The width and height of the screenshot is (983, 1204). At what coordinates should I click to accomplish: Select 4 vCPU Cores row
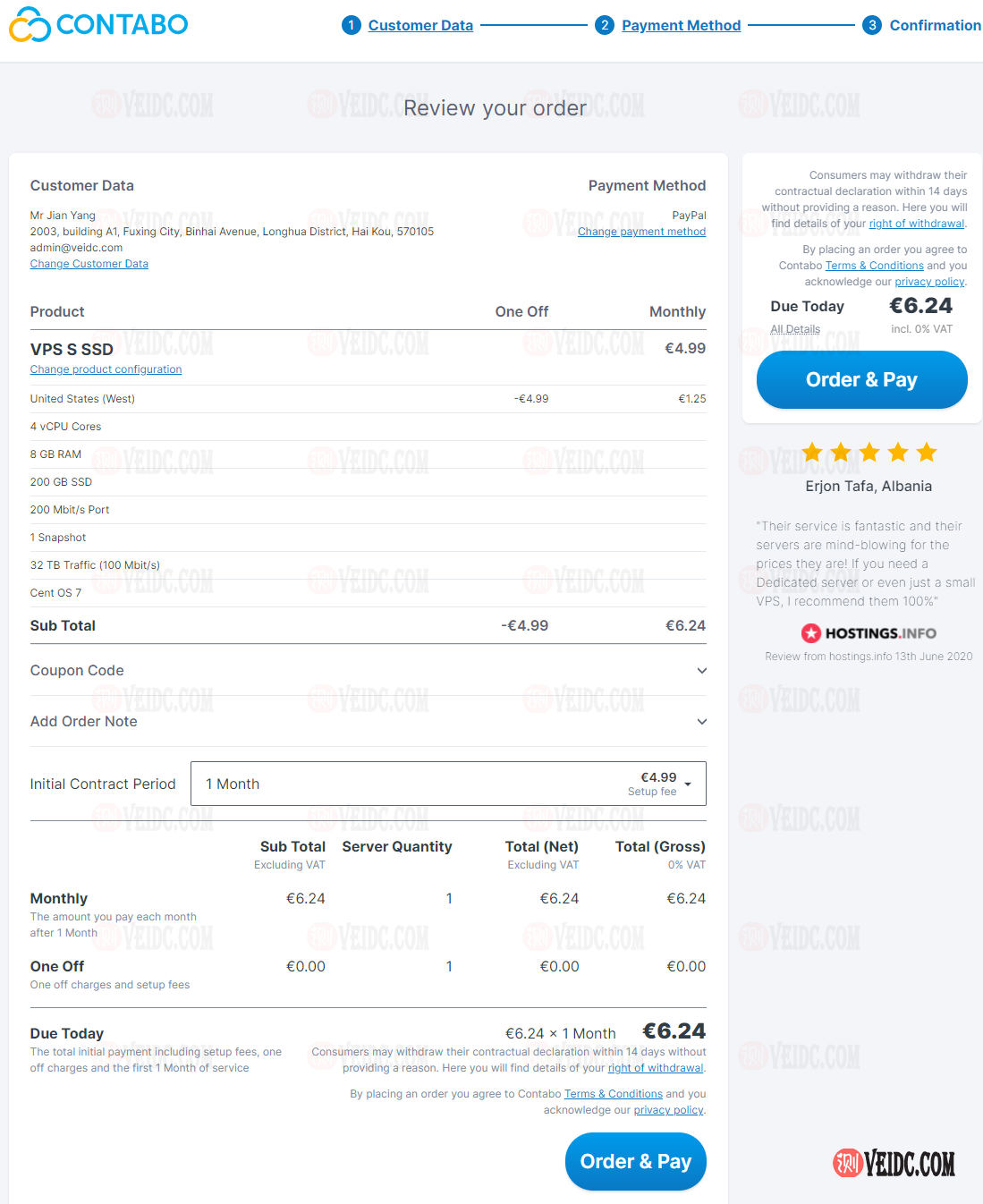(369, 427)
